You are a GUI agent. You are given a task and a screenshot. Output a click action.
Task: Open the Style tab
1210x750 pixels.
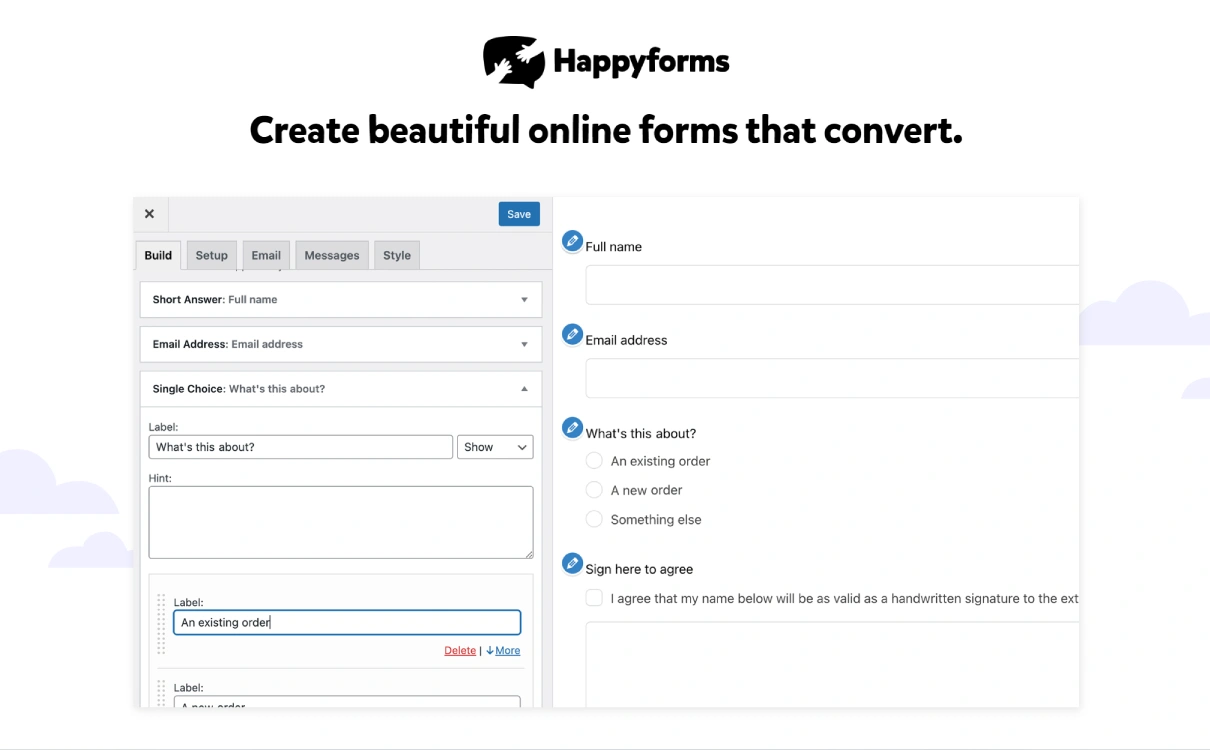[397, 255]
